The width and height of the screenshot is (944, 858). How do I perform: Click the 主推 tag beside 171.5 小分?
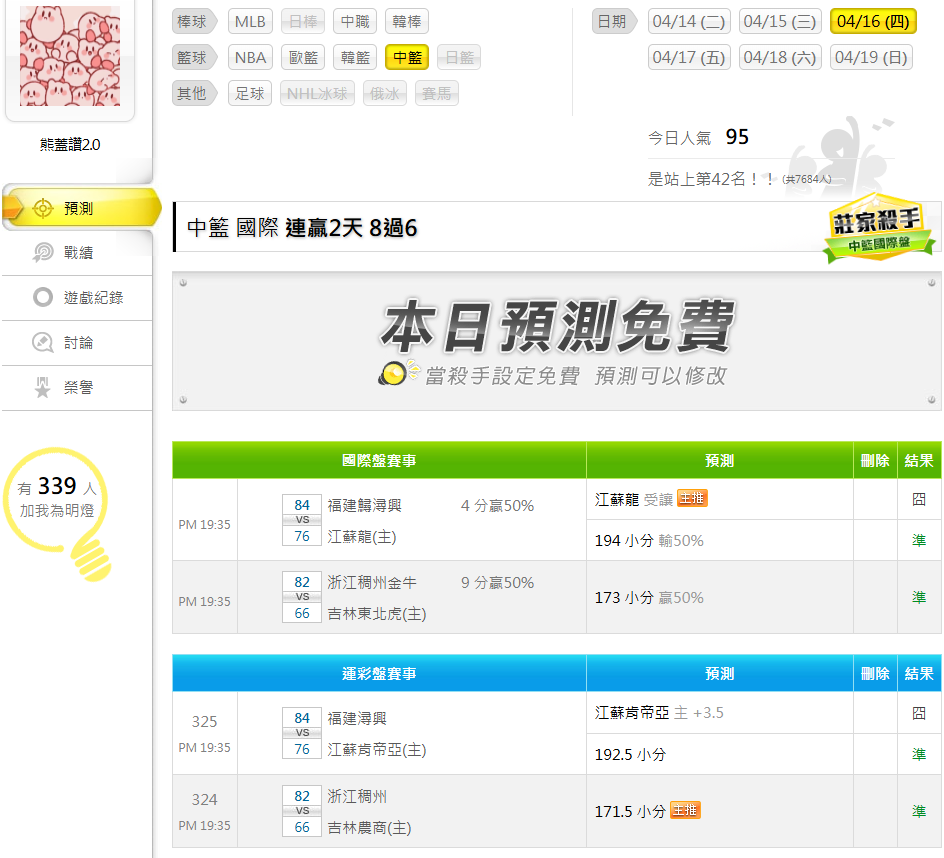[x=685, y=811]
